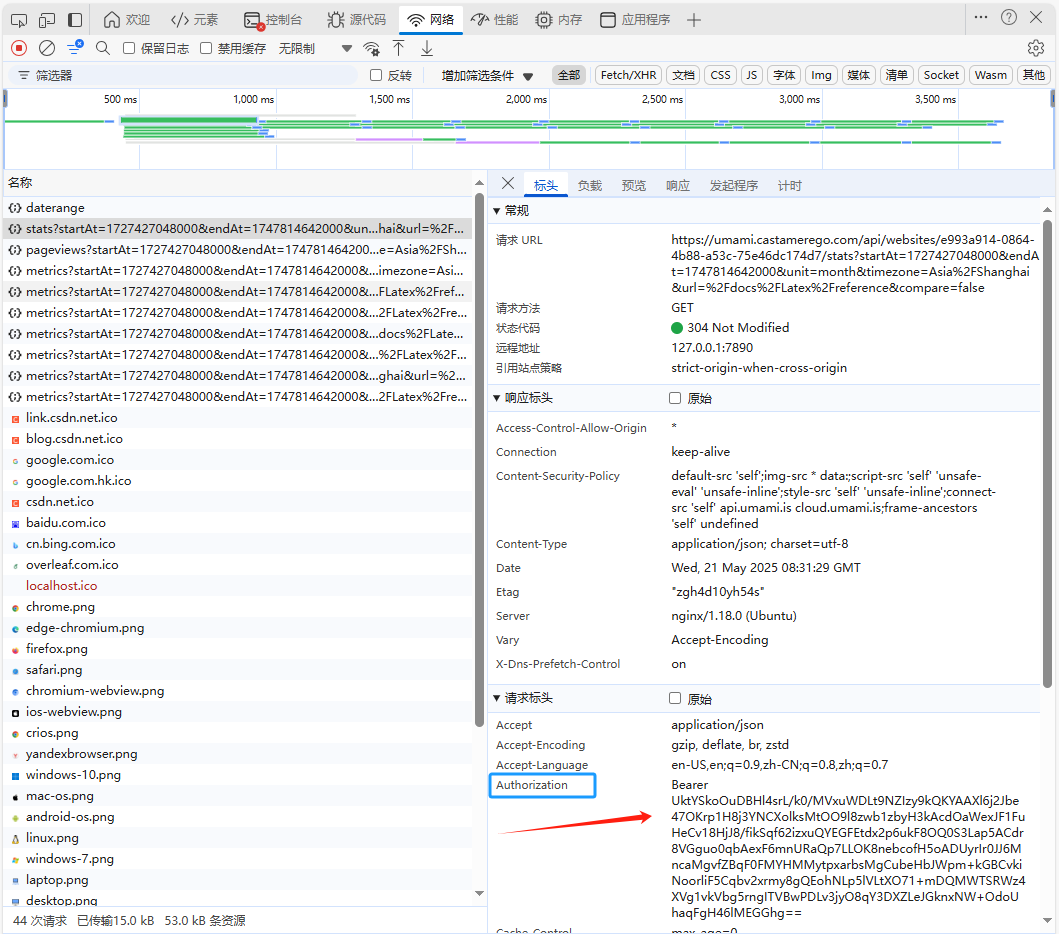This screenshot has height=934, width=1059.
Task: Toggle the inspect element picker icon
Action: [19, 20]
